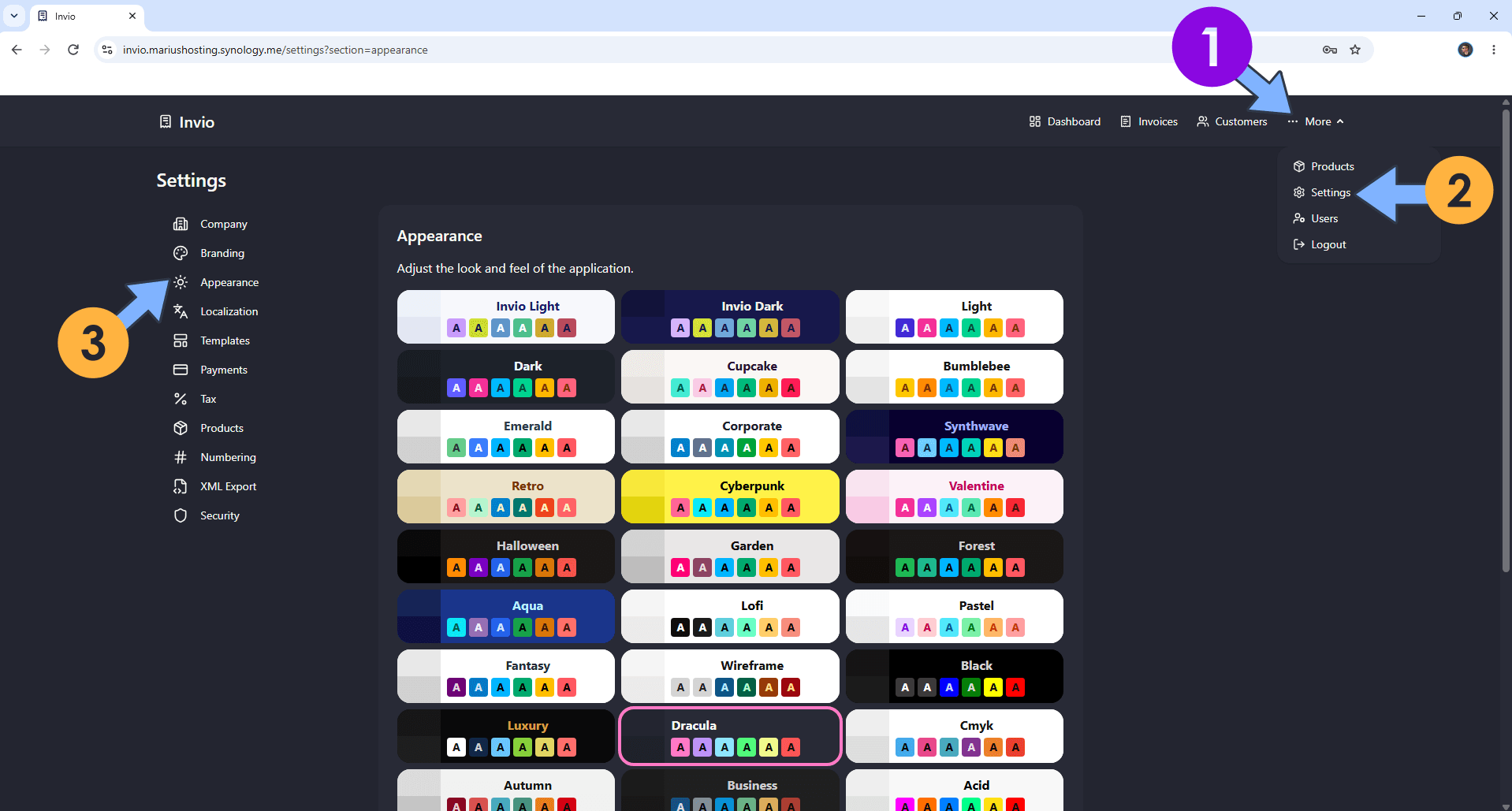Click the Branding palette icon
Viewport: 1512px width, 811px height.
(x=181, y=253)
